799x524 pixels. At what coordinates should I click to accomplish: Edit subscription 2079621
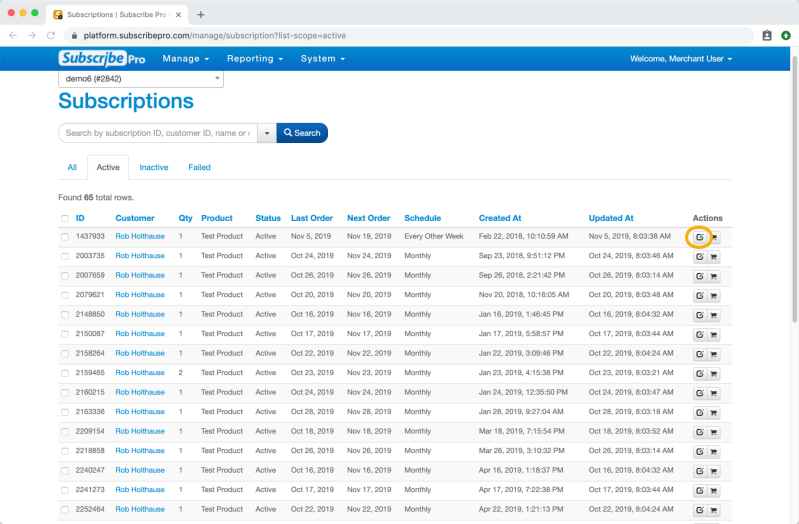coord(700,296)
